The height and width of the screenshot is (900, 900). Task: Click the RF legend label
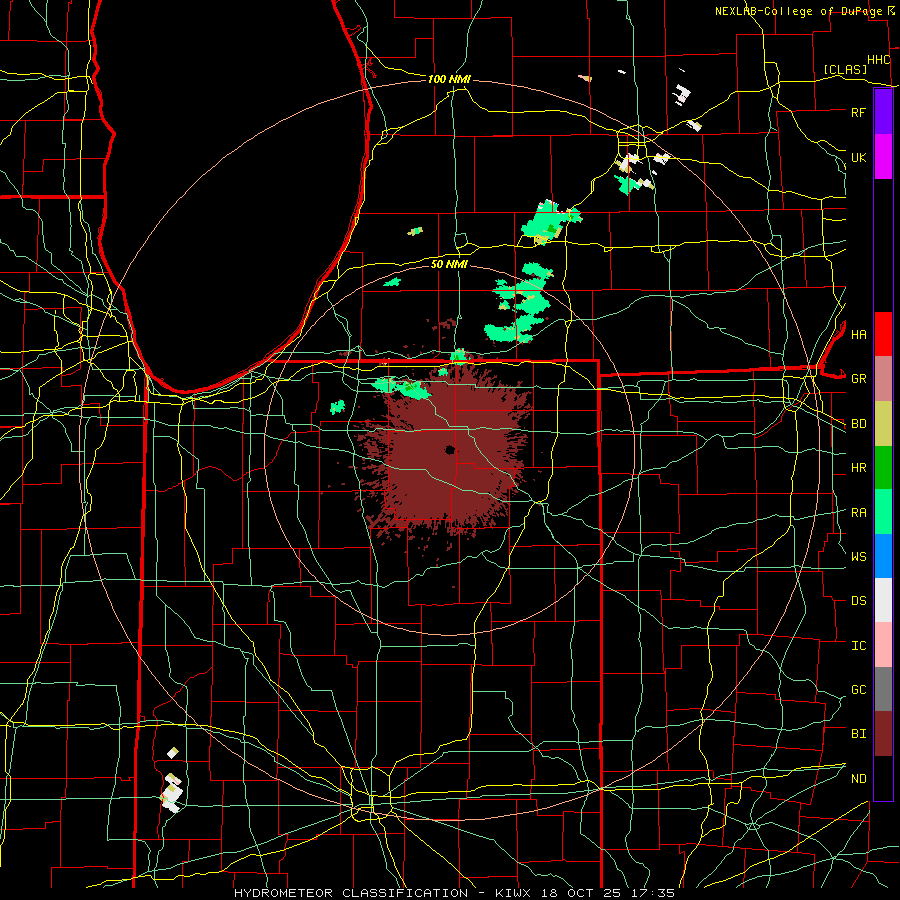pyautogui.click(x=858, y=112)
